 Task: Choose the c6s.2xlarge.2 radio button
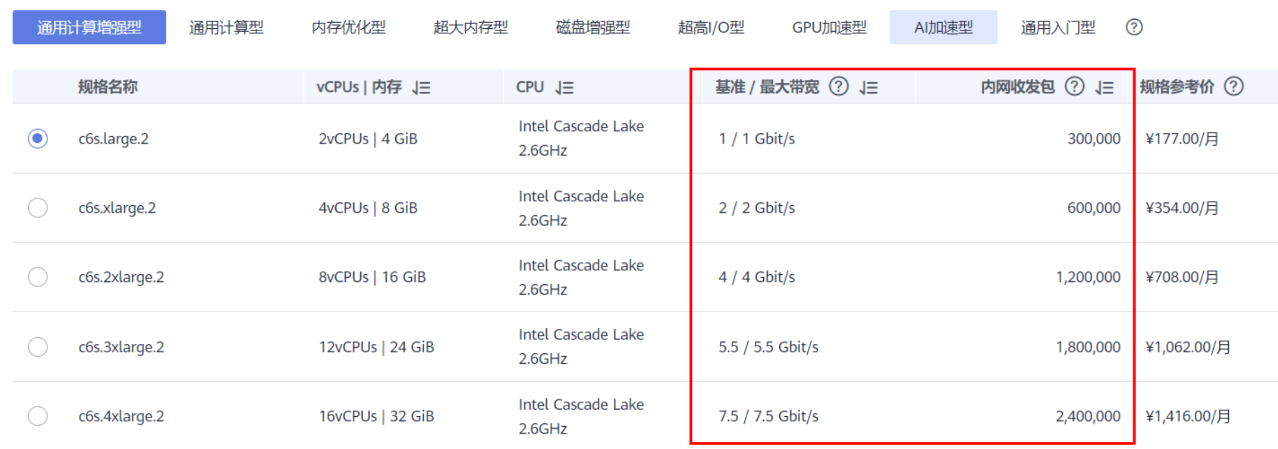pyautogui.click(x=38, y=277)
